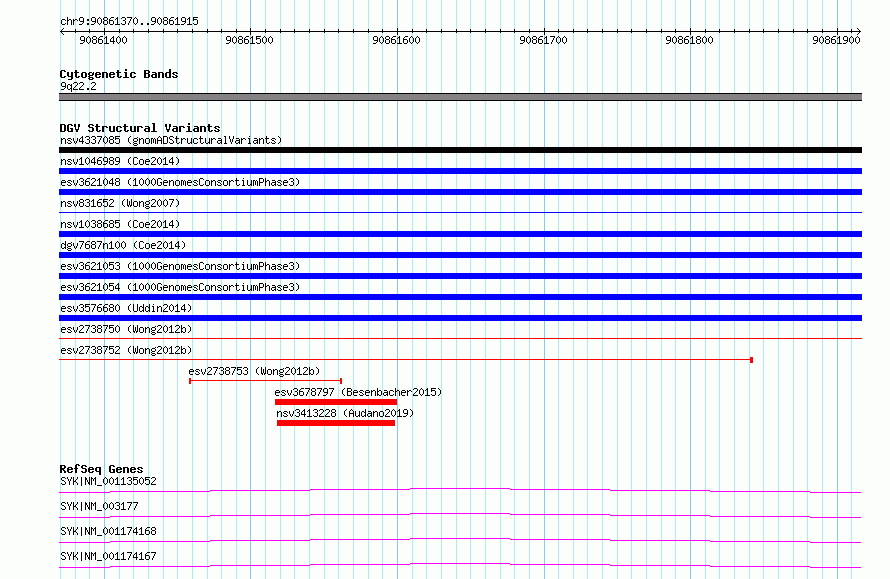Click ruler position 90861800
This screenshot has width=890, height=579.
(x=689, y=40)
